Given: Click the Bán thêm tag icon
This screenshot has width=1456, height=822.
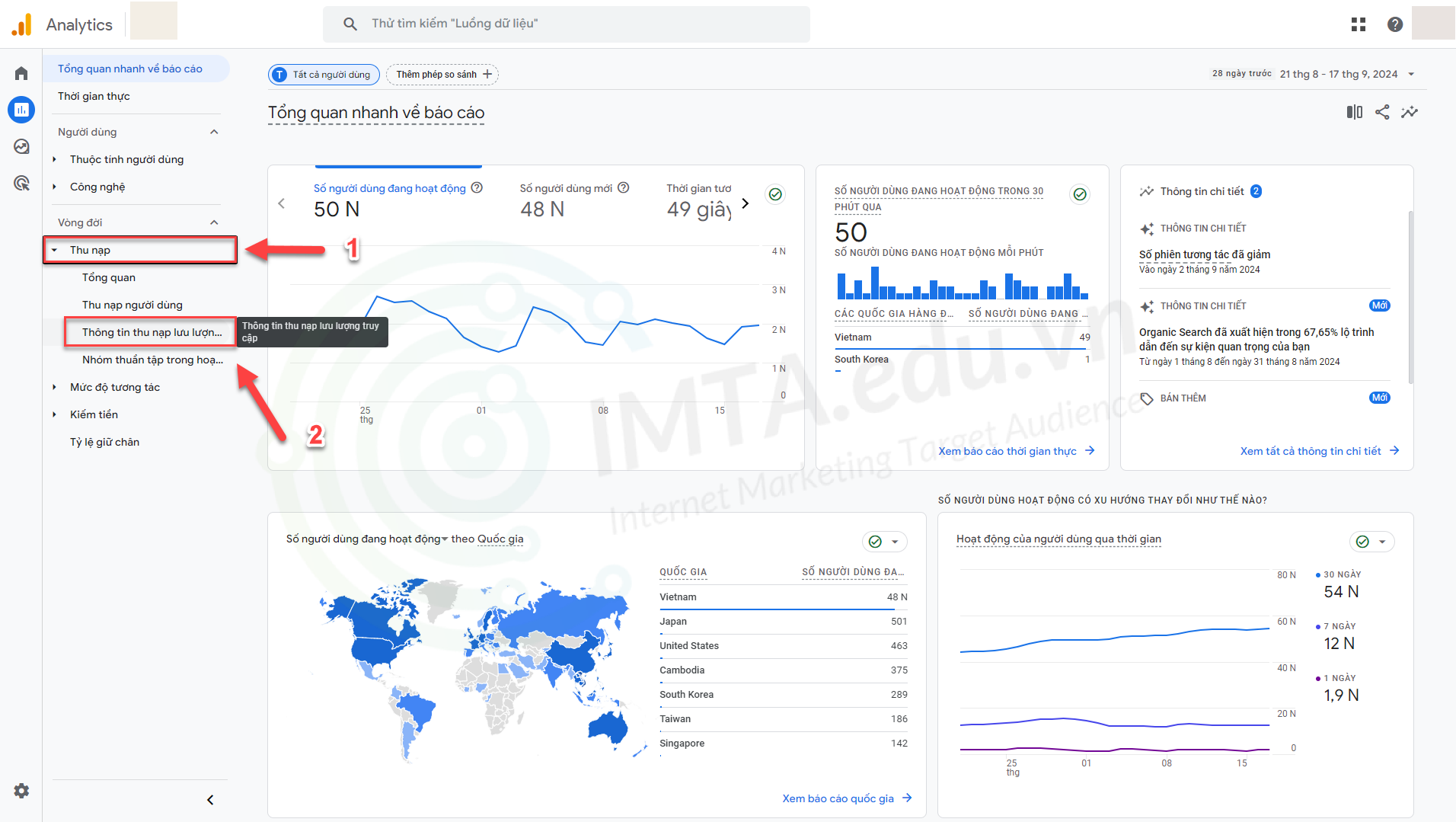Looking at the screenshot, I should [x=1147, y=398].
